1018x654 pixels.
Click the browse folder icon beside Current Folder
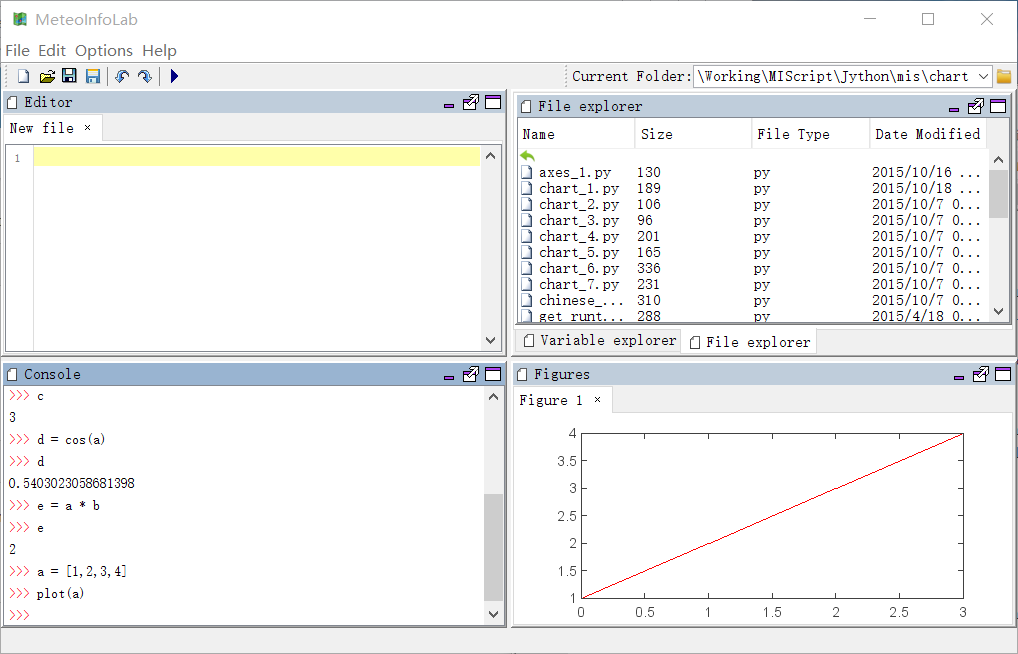coord(1004,76)
